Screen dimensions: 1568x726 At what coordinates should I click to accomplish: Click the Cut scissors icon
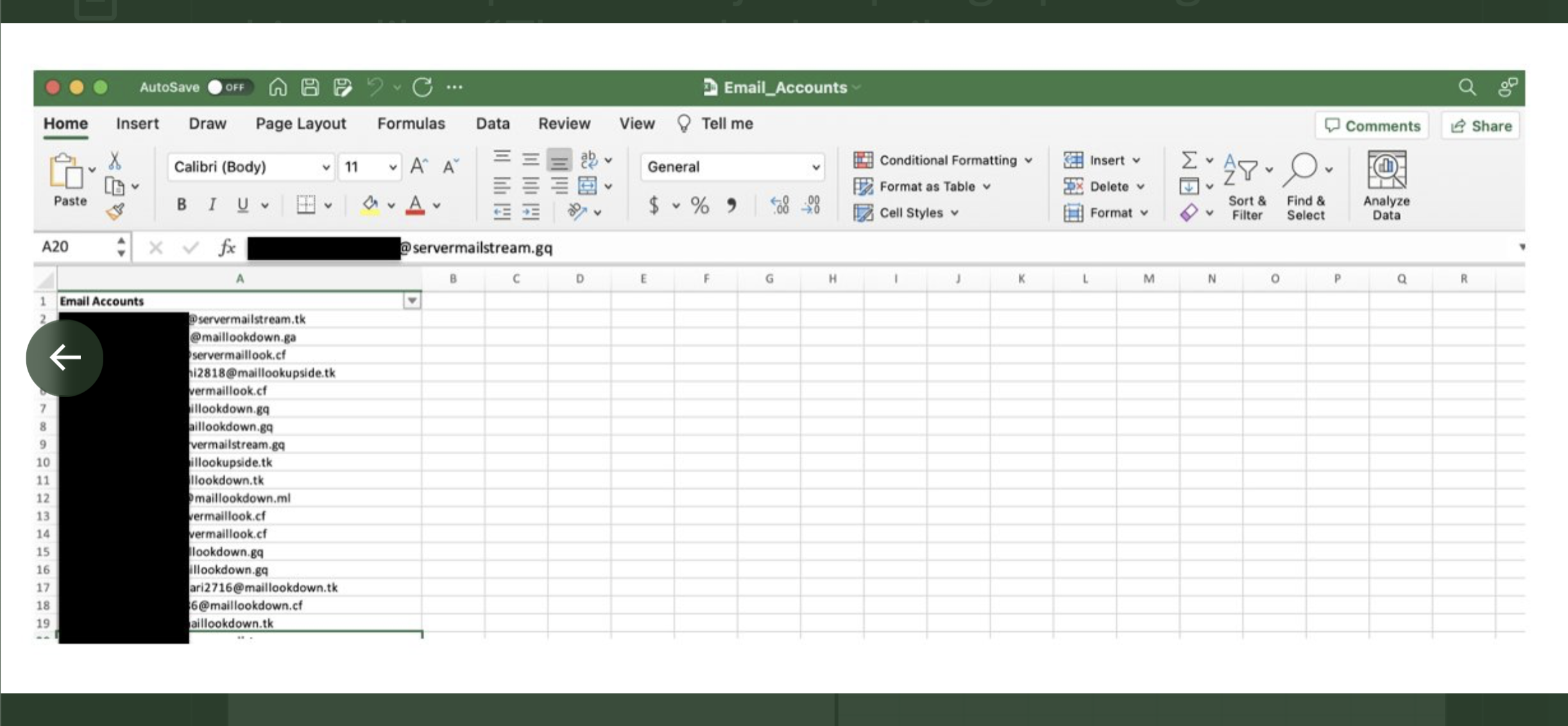[115, 160]
